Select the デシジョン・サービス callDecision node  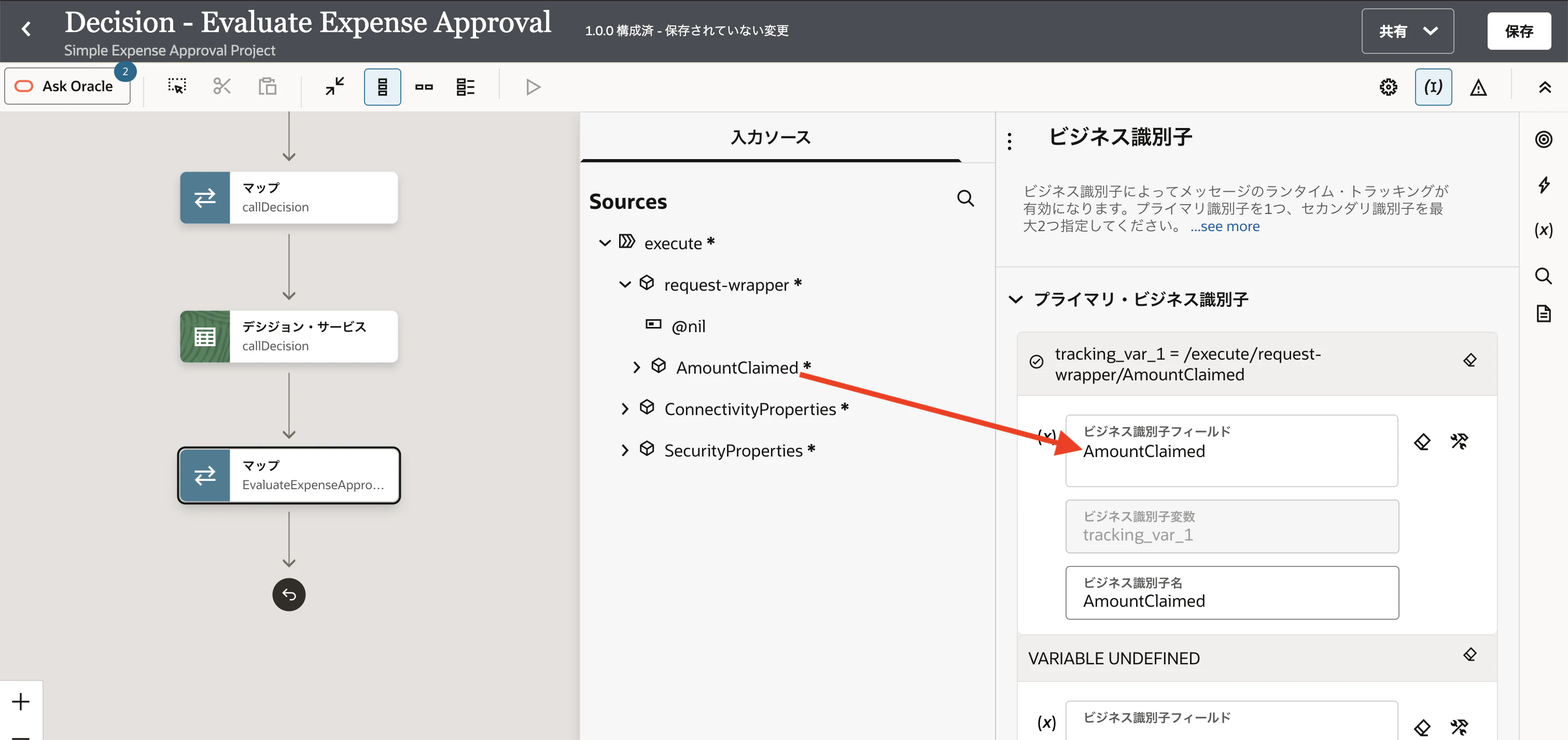pyautogui.click(x=288, y=336)
